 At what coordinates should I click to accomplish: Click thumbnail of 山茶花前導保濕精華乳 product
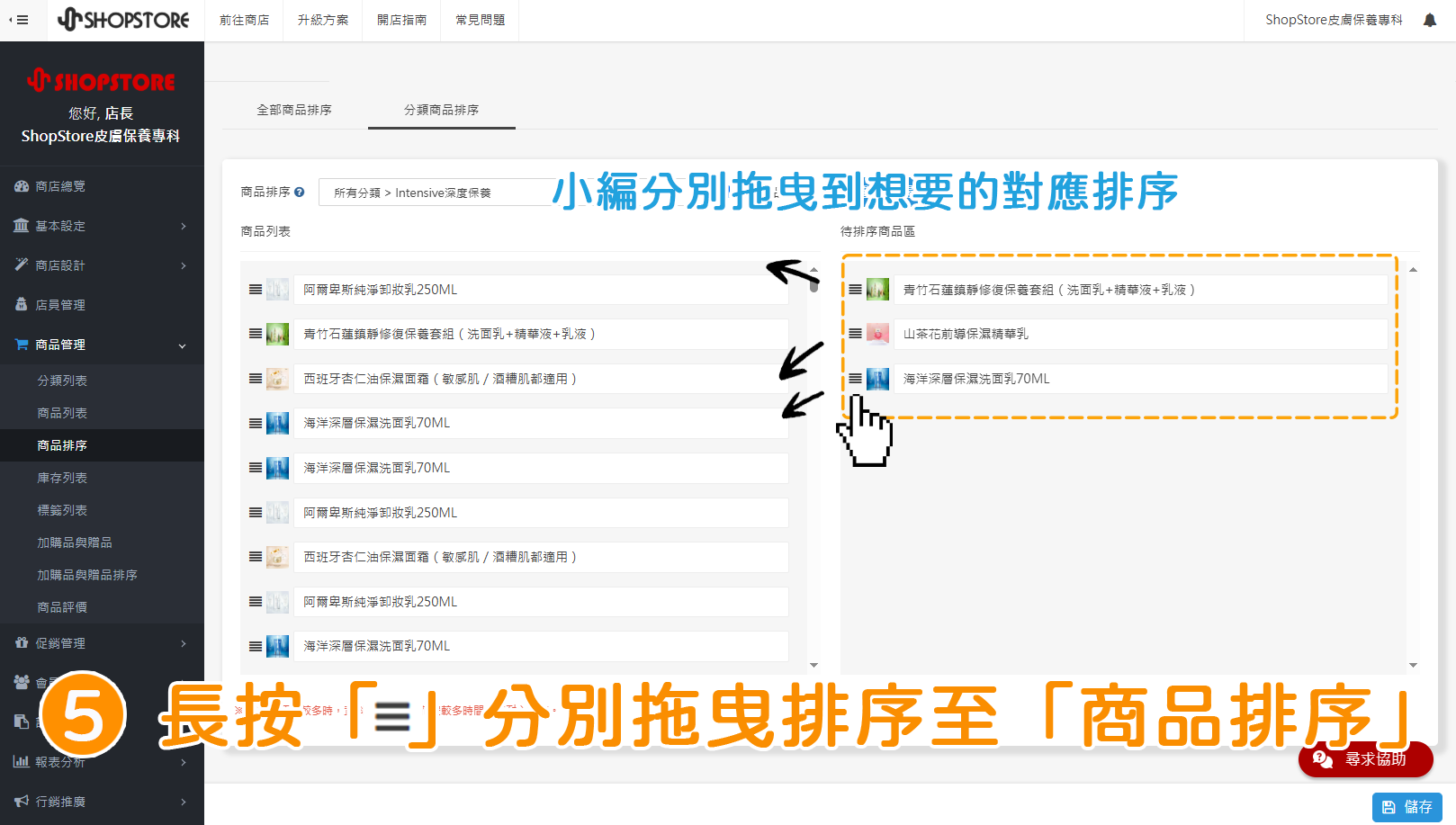(877, 334)
